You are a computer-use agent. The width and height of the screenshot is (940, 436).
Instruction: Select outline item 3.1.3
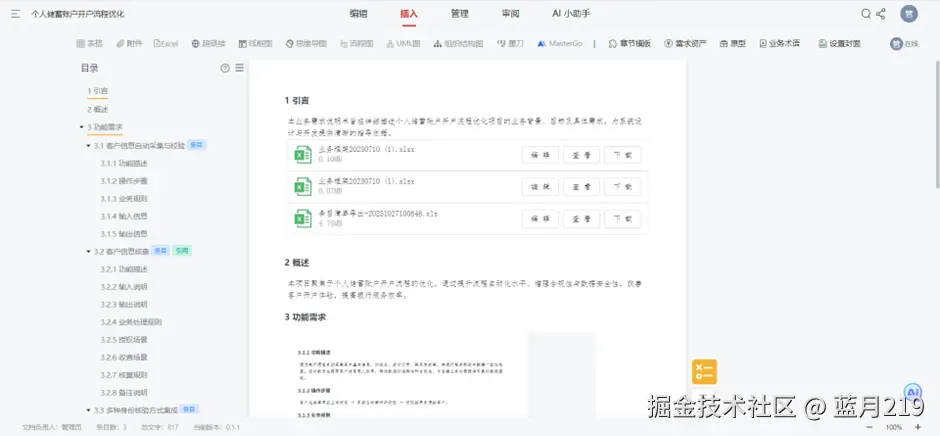(124, 199)
